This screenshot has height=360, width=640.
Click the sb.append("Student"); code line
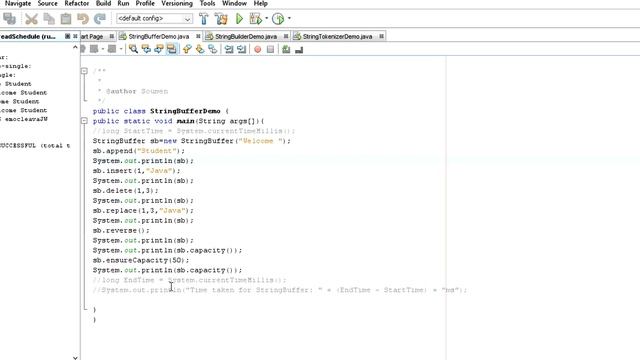(x=139, y=151)
